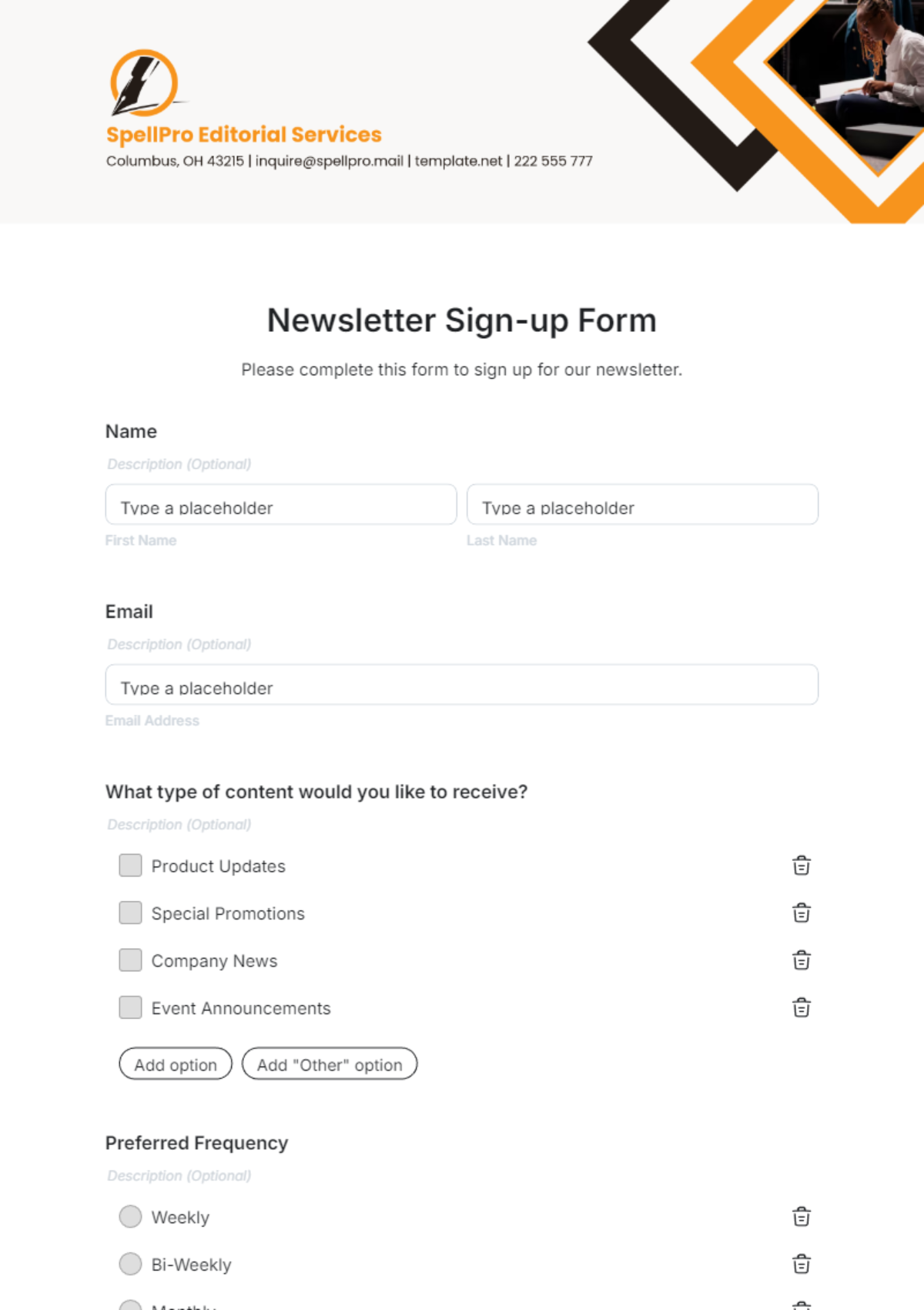Delete the Event Announcements option

click(801, 1007)
